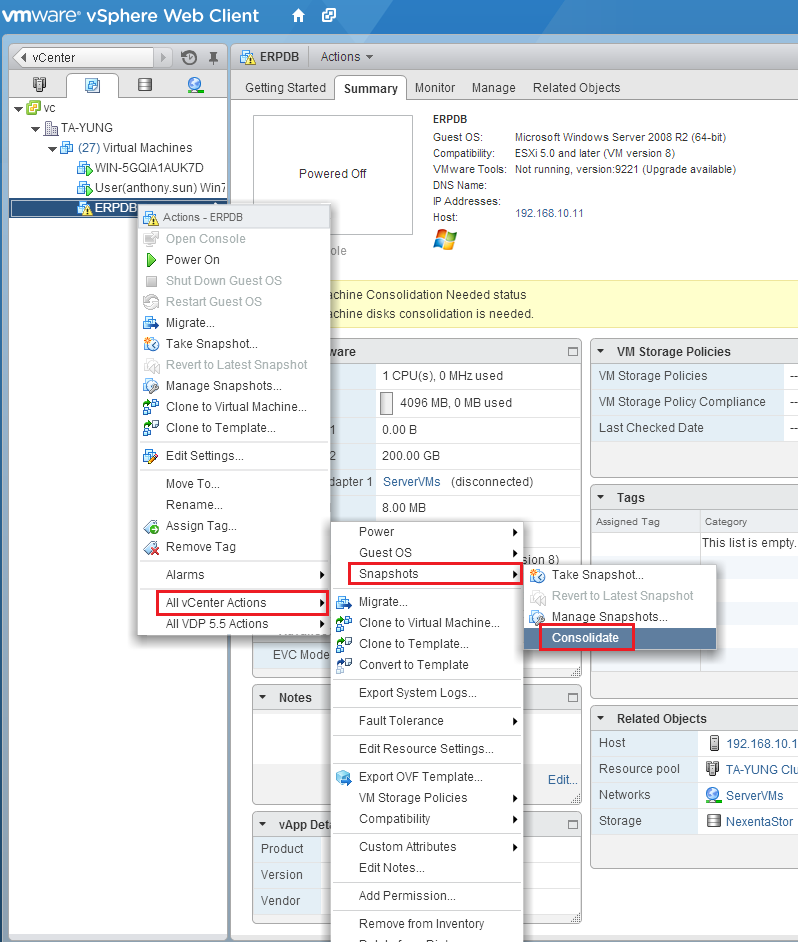Switch to VMs and Templates view icon

pyautogui.click(x=93, y=85)
